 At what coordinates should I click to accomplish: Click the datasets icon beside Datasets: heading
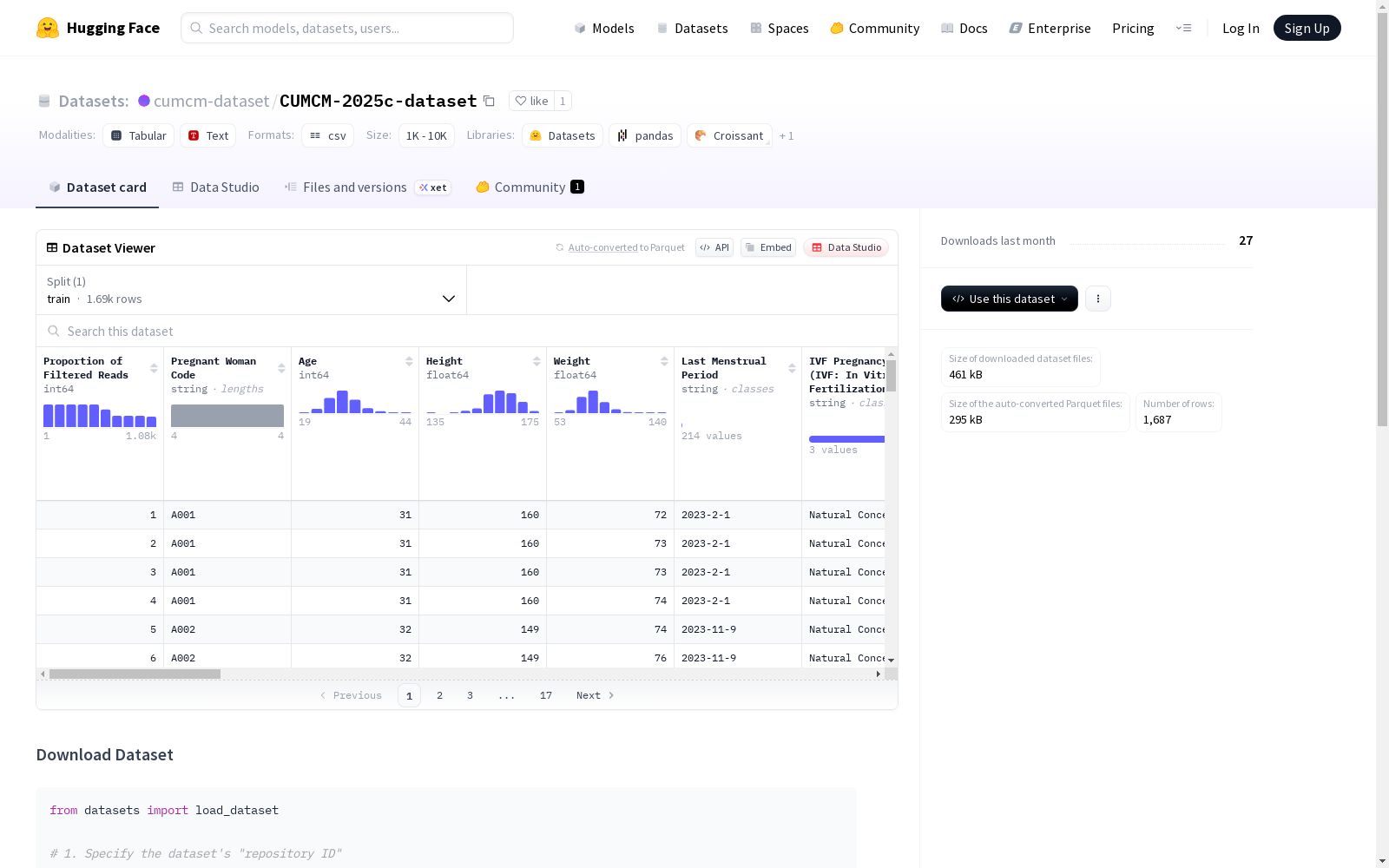point(44,101)
